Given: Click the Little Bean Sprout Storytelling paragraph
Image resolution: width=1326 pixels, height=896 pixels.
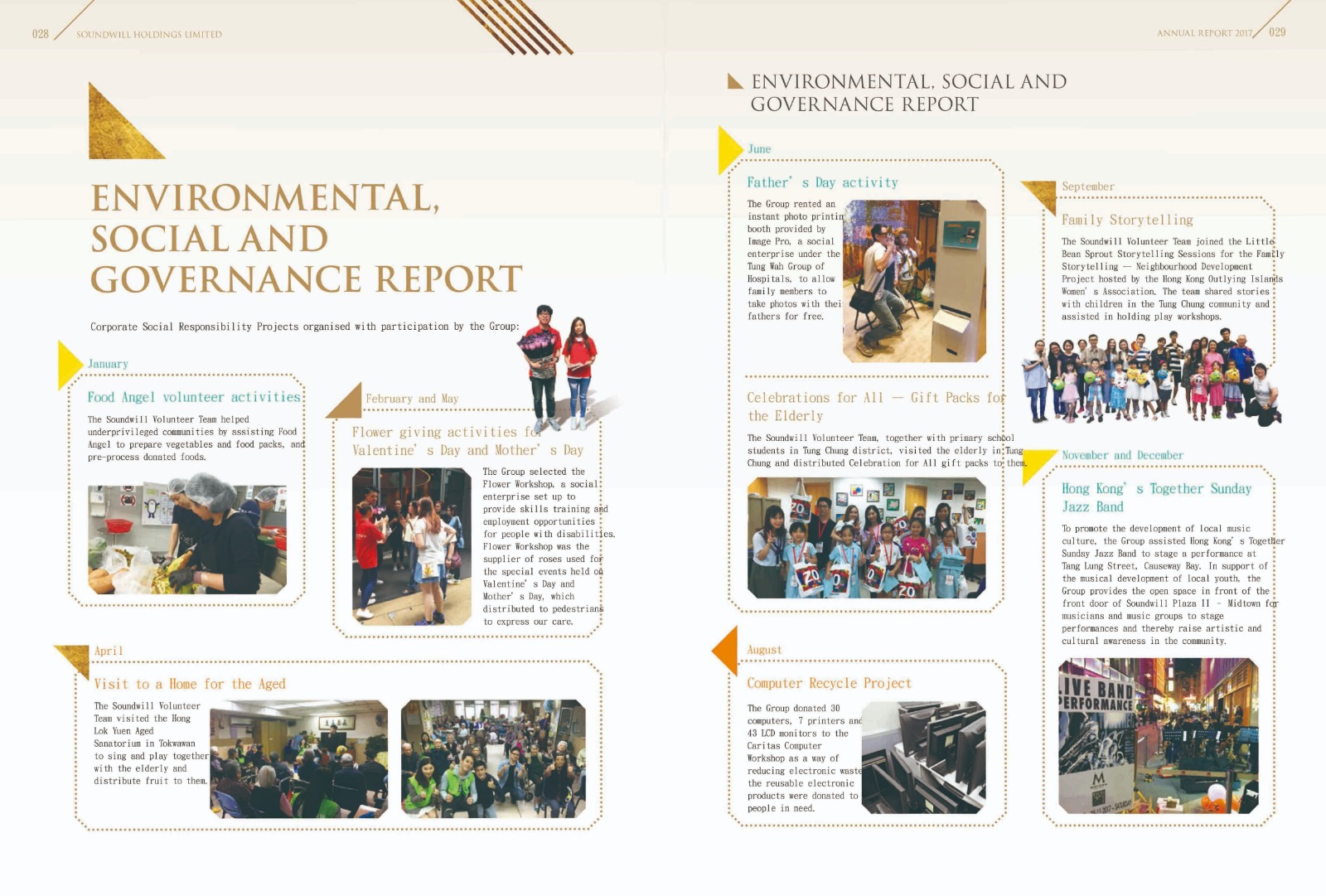Looking at the screenshot, I should 1173,278.
